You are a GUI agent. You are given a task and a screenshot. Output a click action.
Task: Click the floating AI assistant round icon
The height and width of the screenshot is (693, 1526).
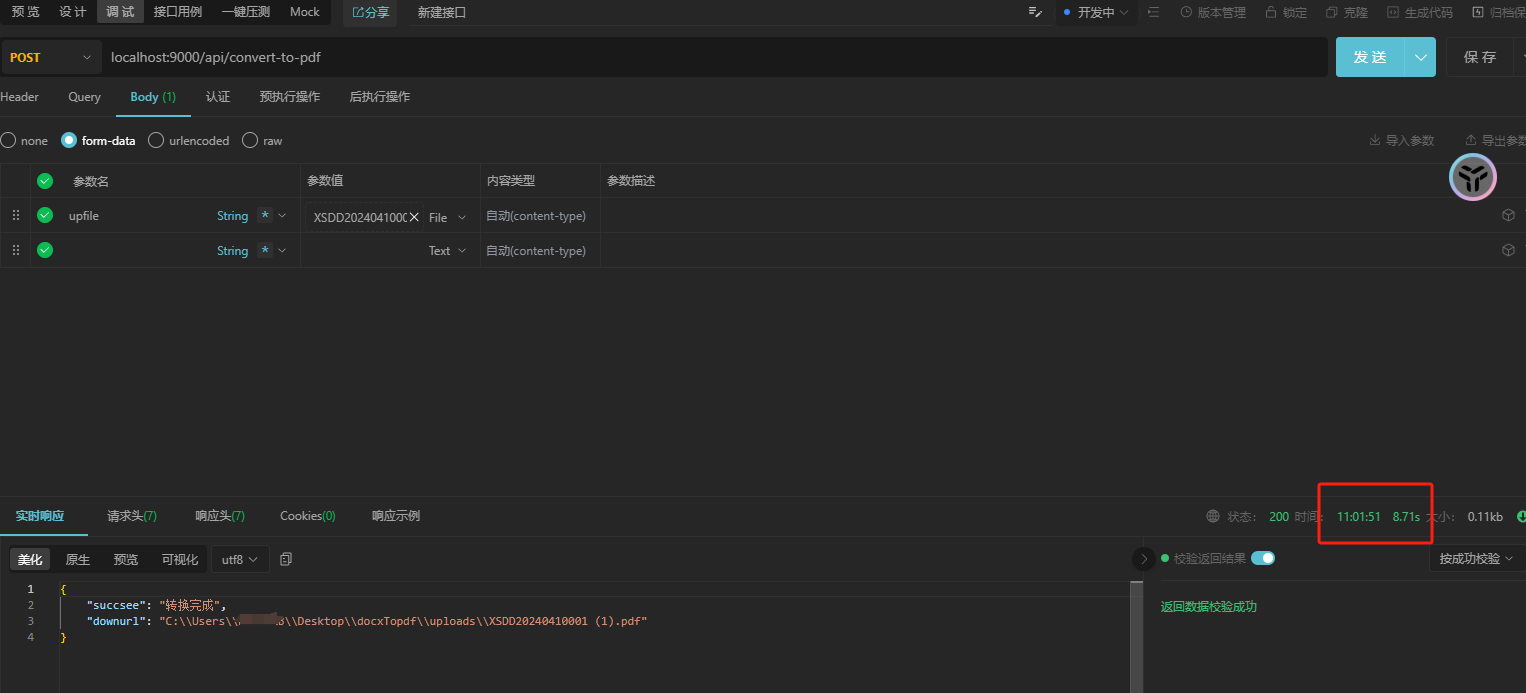point(1472,178)
